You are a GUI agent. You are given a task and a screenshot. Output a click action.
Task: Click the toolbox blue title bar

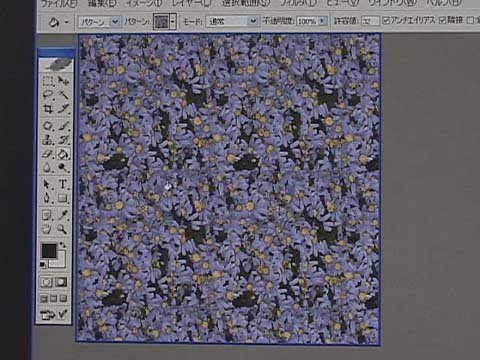pos(56,53)
